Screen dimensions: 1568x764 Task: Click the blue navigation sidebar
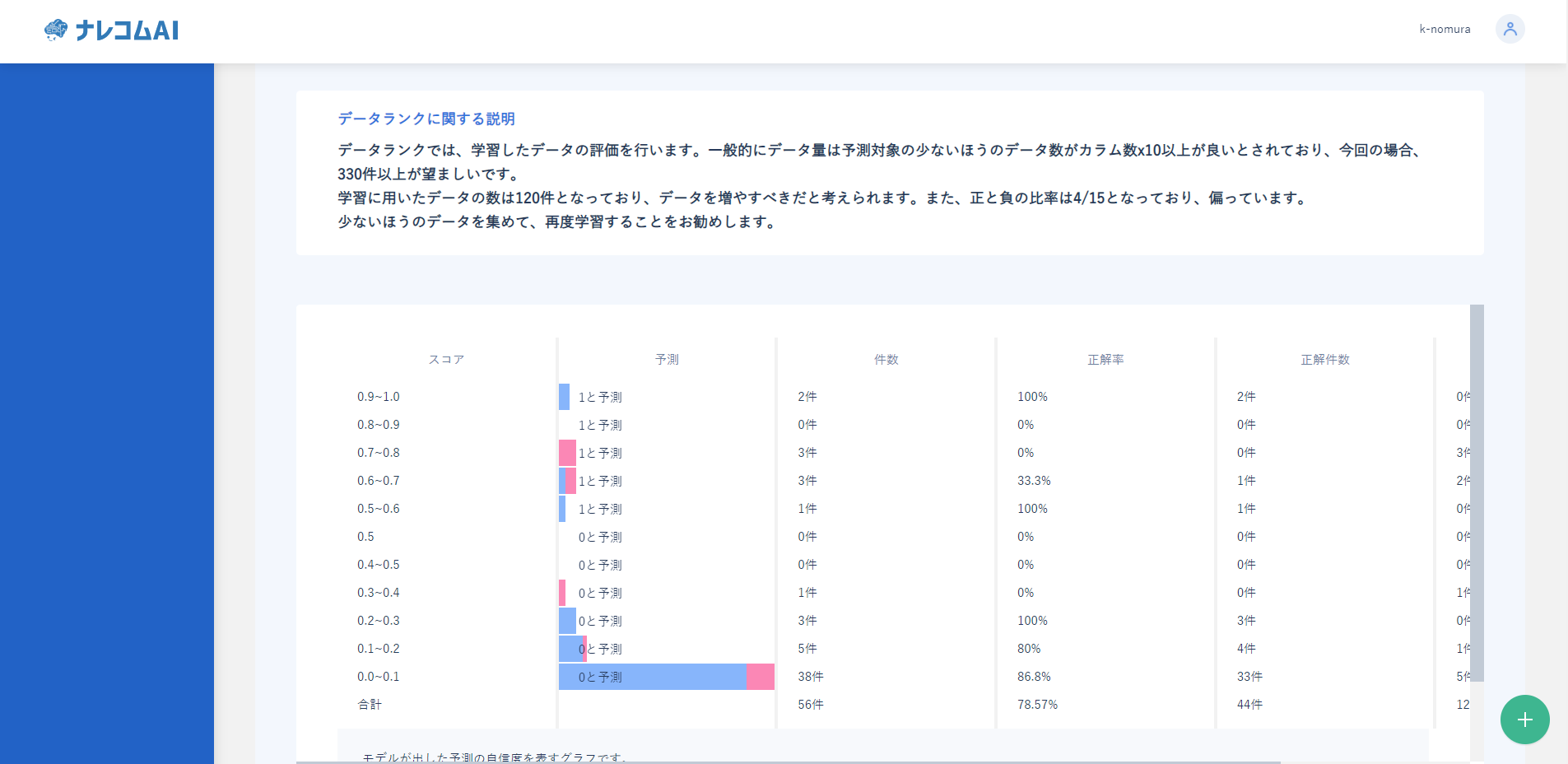pos(107,412)
